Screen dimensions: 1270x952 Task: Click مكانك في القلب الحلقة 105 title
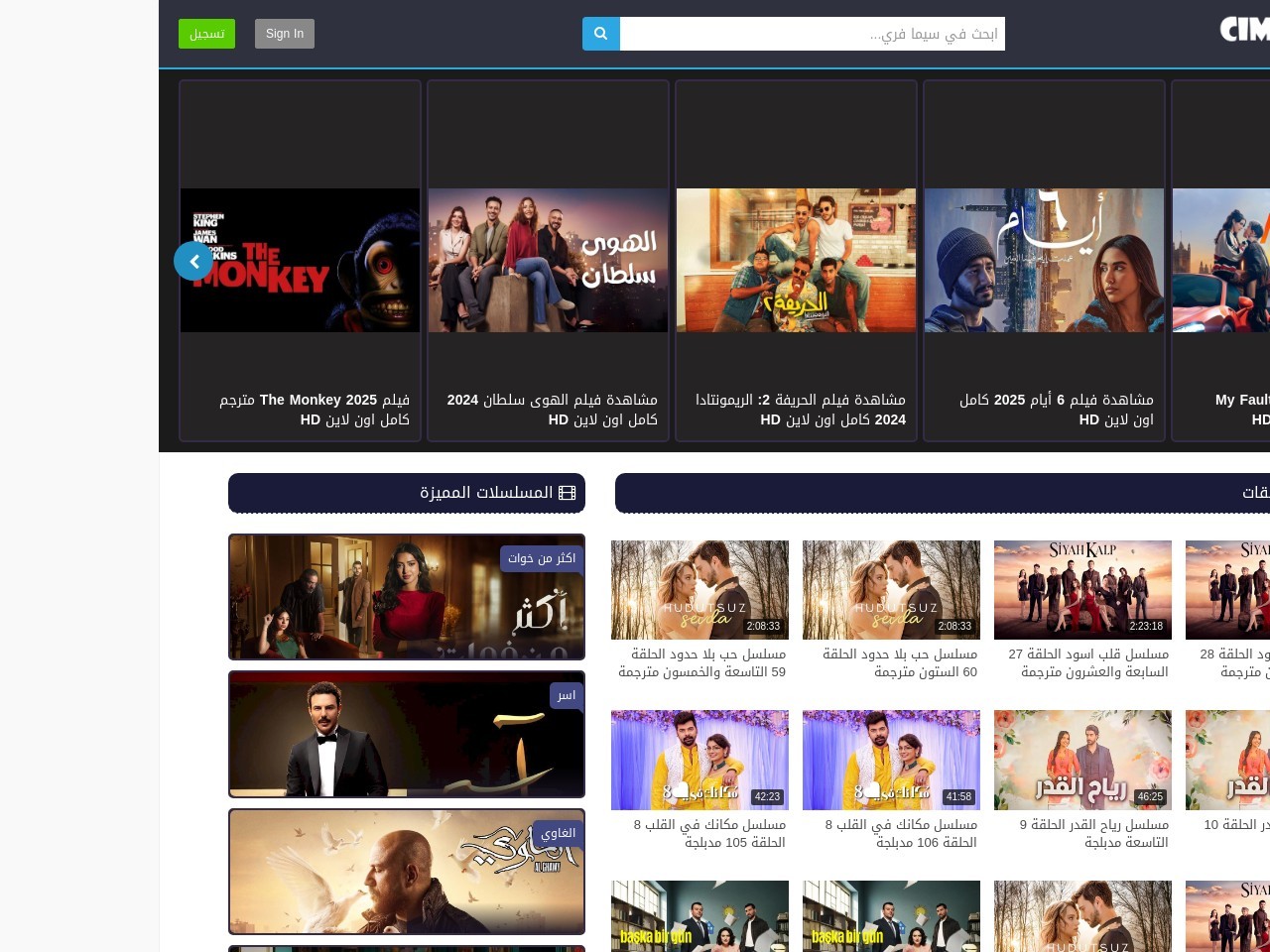[x=710, y=834]
